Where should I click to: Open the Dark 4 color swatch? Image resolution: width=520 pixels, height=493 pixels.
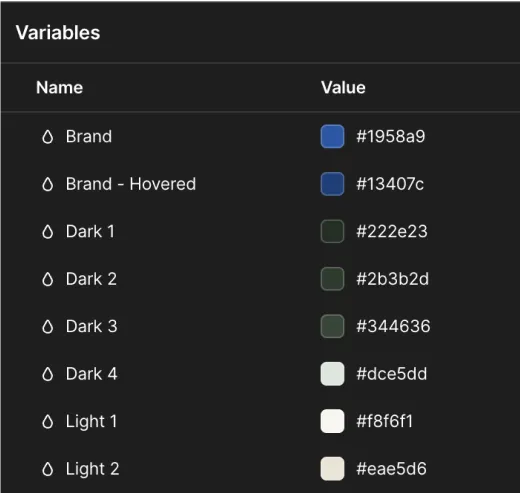[x=332, y=374]
